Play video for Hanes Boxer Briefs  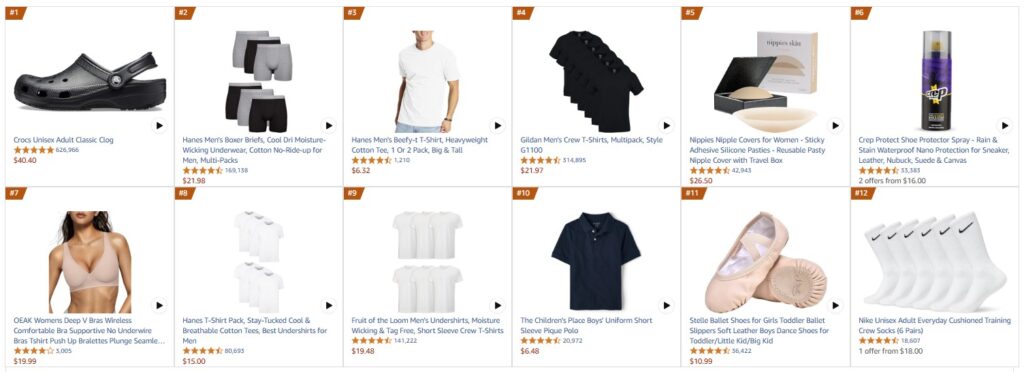point(328,125)
